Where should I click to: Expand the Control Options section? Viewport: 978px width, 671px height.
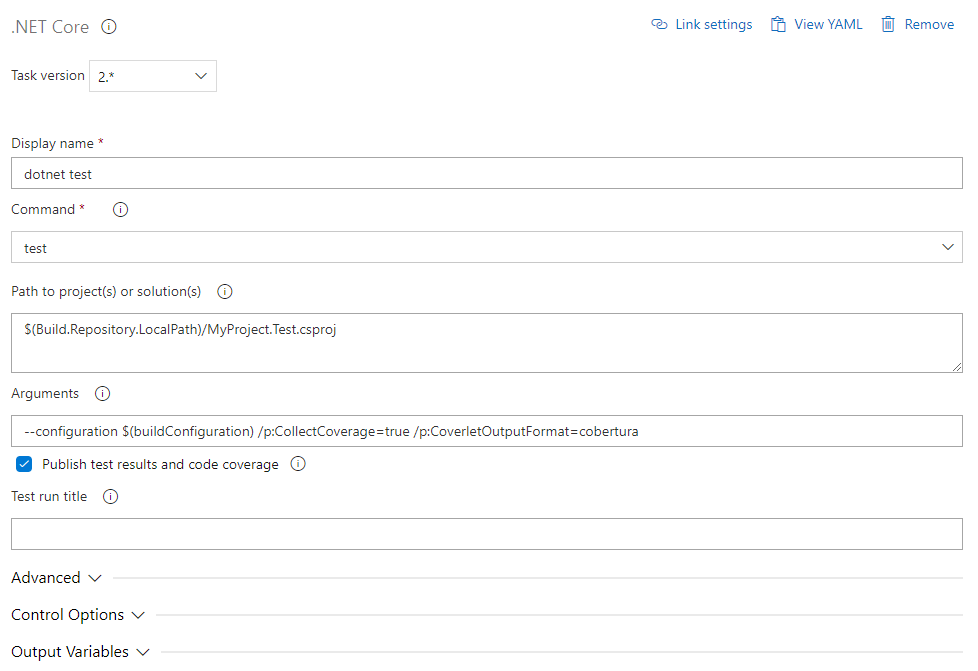point(78,615)
